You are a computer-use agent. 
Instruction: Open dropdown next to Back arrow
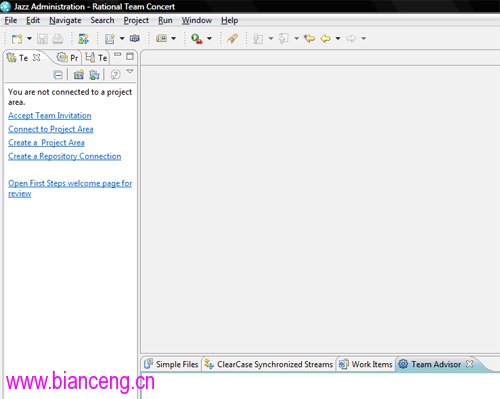point(338,38)
